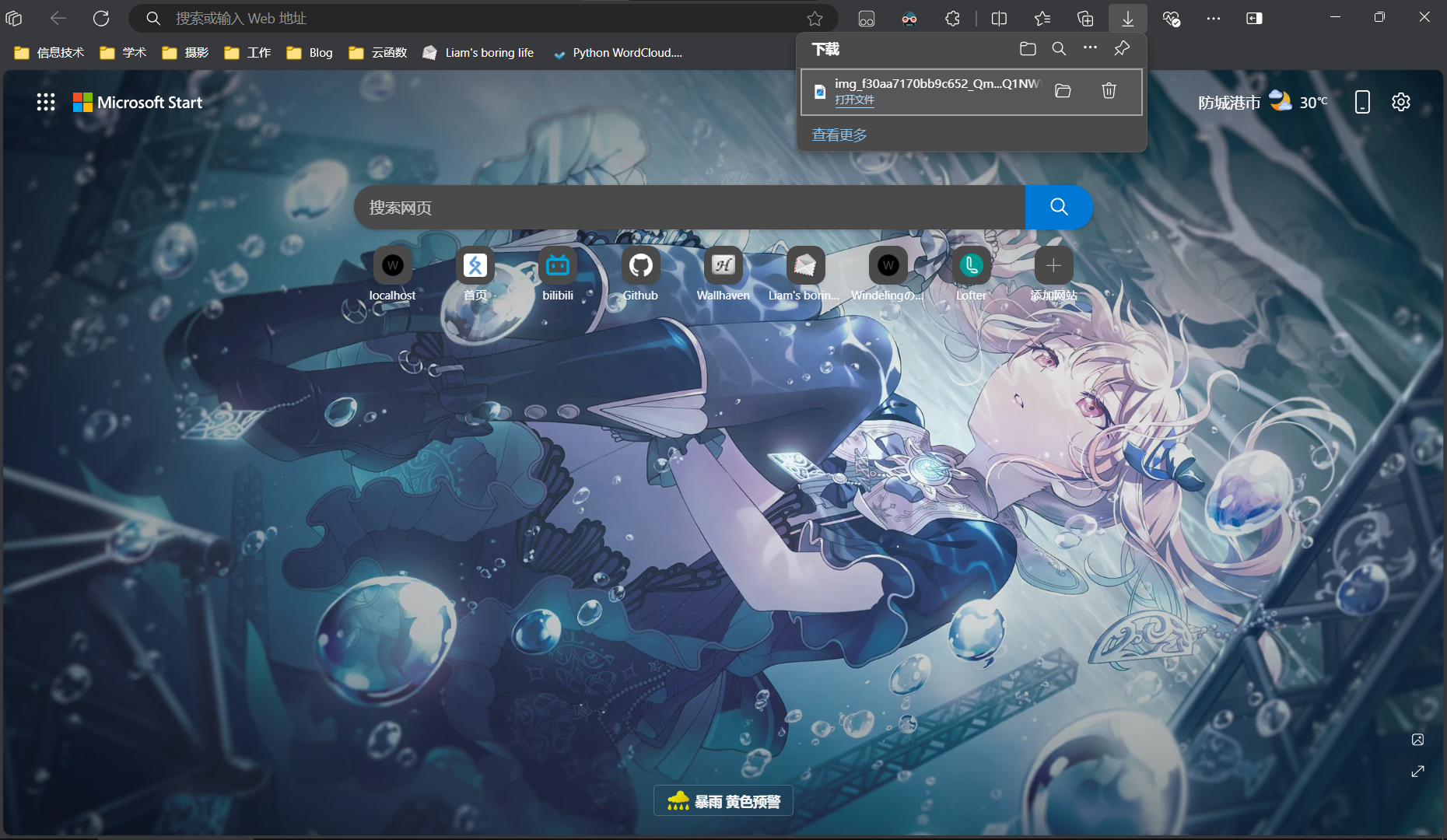Open the 工作 bookmarks folder

tap(248, 52)
